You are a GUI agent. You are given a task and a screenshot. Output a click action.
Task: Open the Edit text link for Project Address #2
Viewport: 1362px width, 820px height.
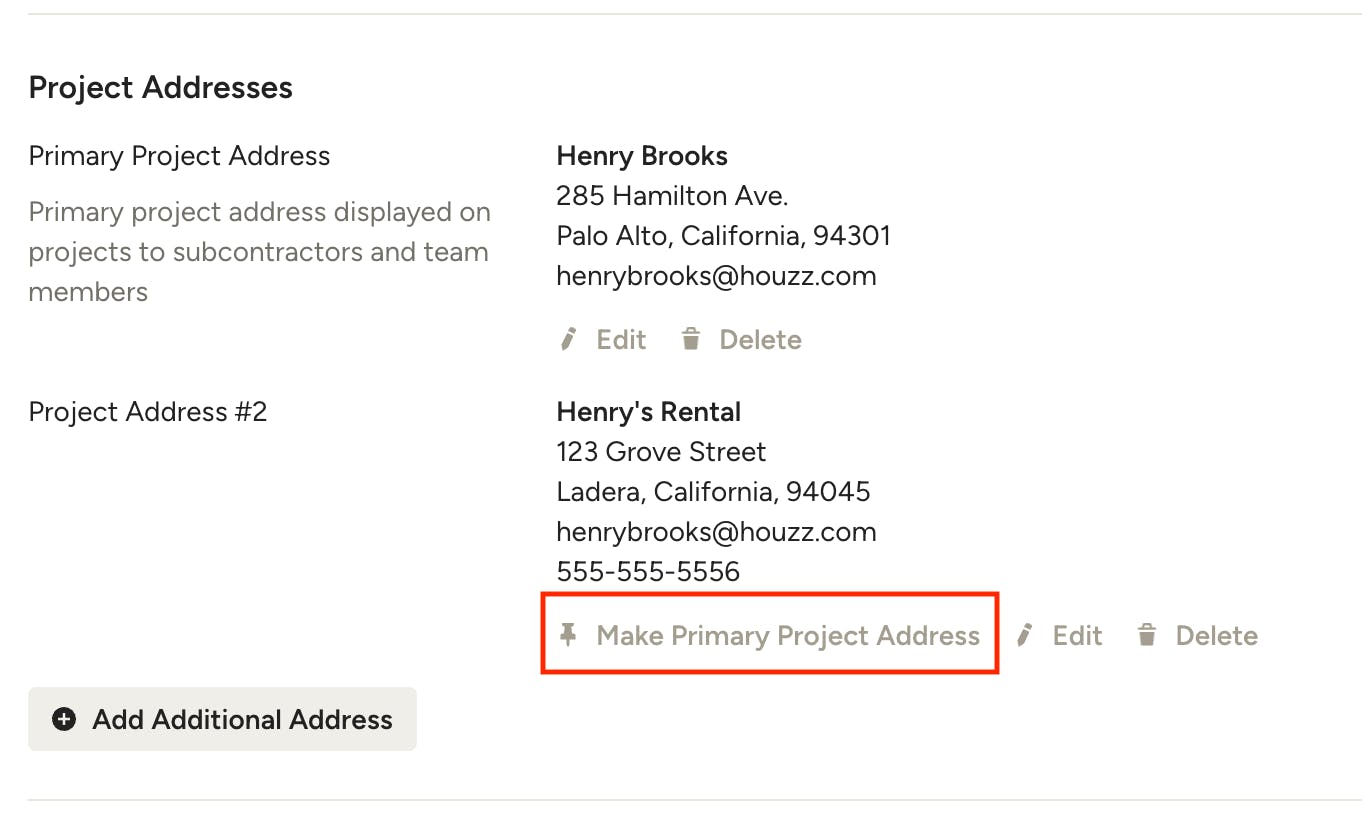click(x=1077, y=636)
